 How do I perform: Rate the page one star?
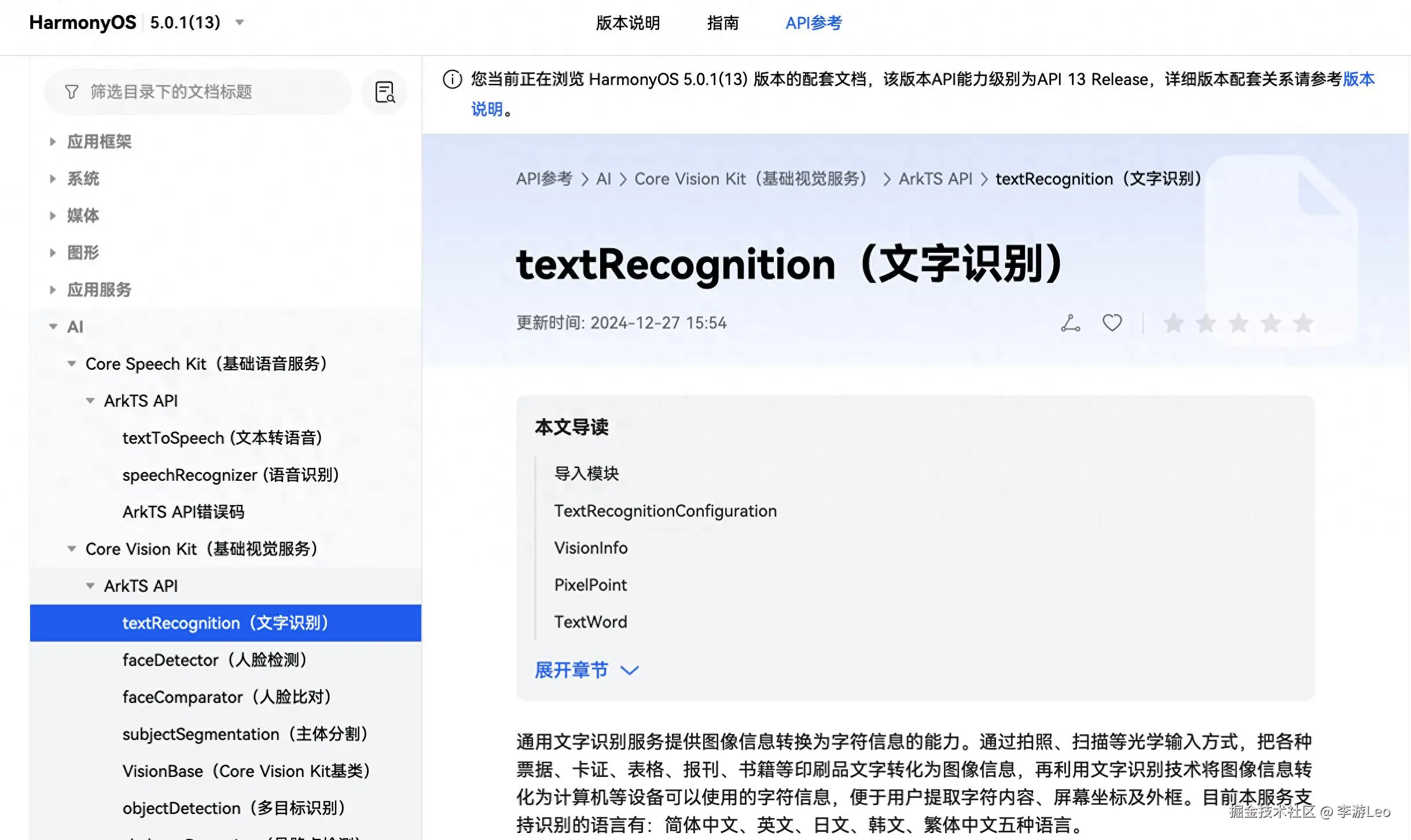[1174, 323]
